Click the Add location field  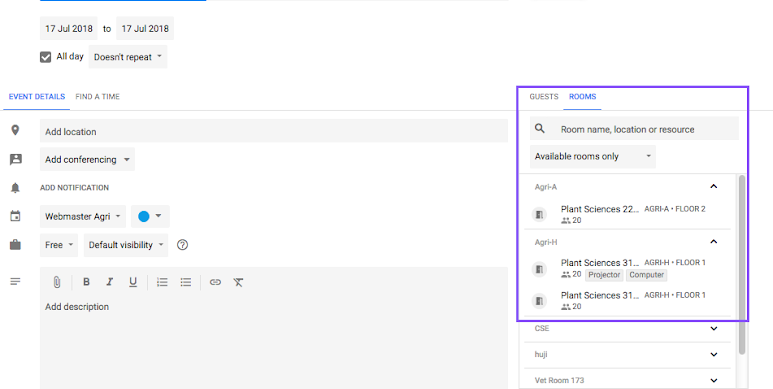(274, 131)
